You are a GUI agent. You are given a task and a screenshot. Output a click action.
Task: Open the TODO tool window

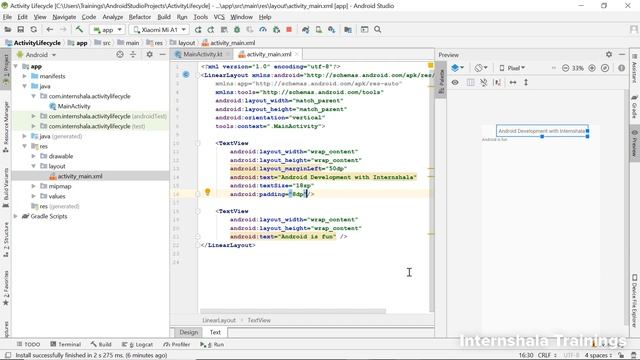(x=28, y=344)
